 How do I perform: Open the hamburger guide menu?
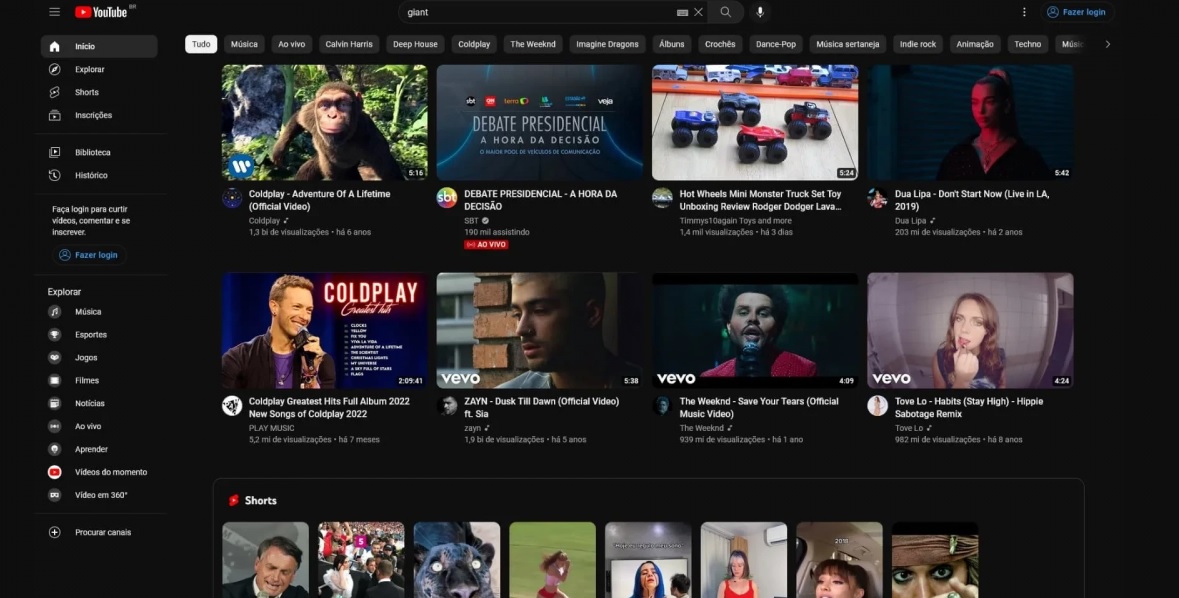pyautogui.click(x=54, y=12)
